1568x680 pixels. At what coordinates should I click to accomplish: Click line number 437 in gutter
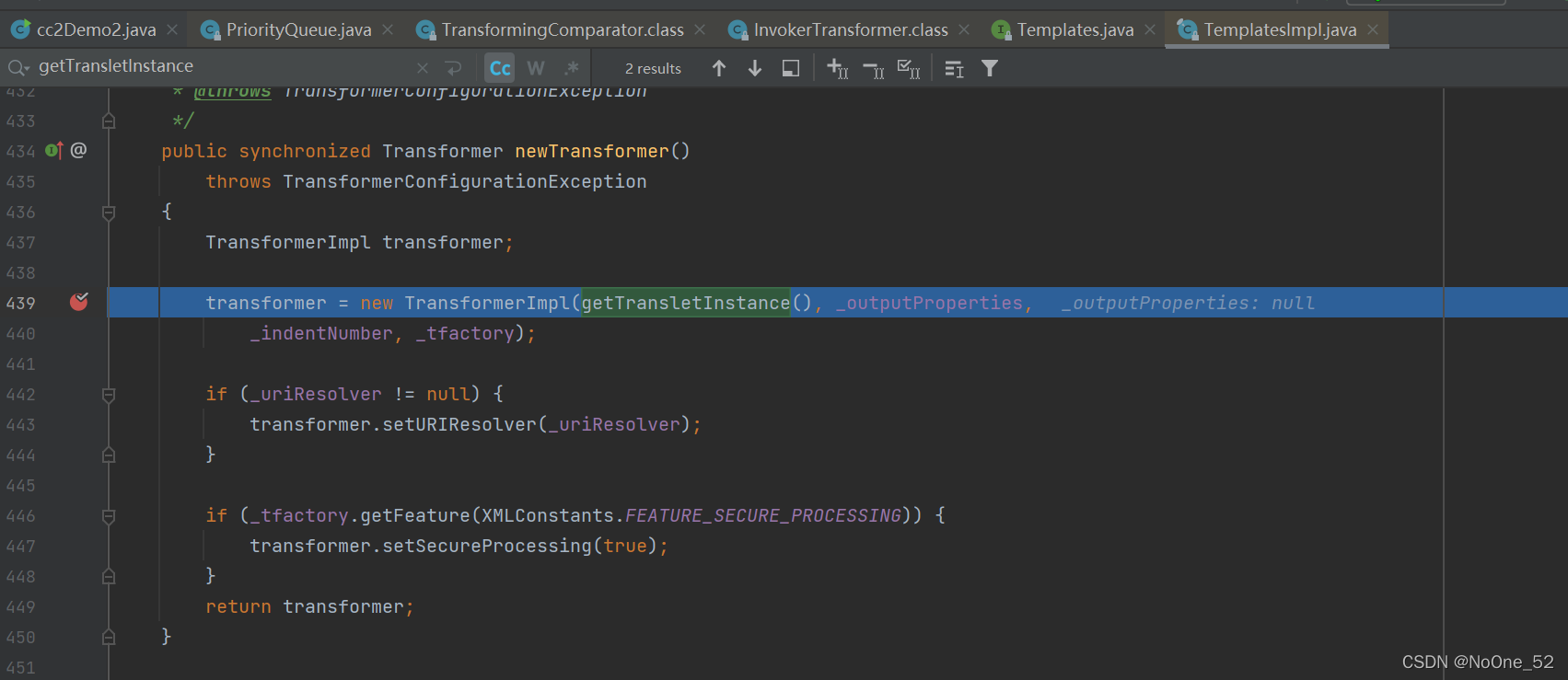point(20,243)
